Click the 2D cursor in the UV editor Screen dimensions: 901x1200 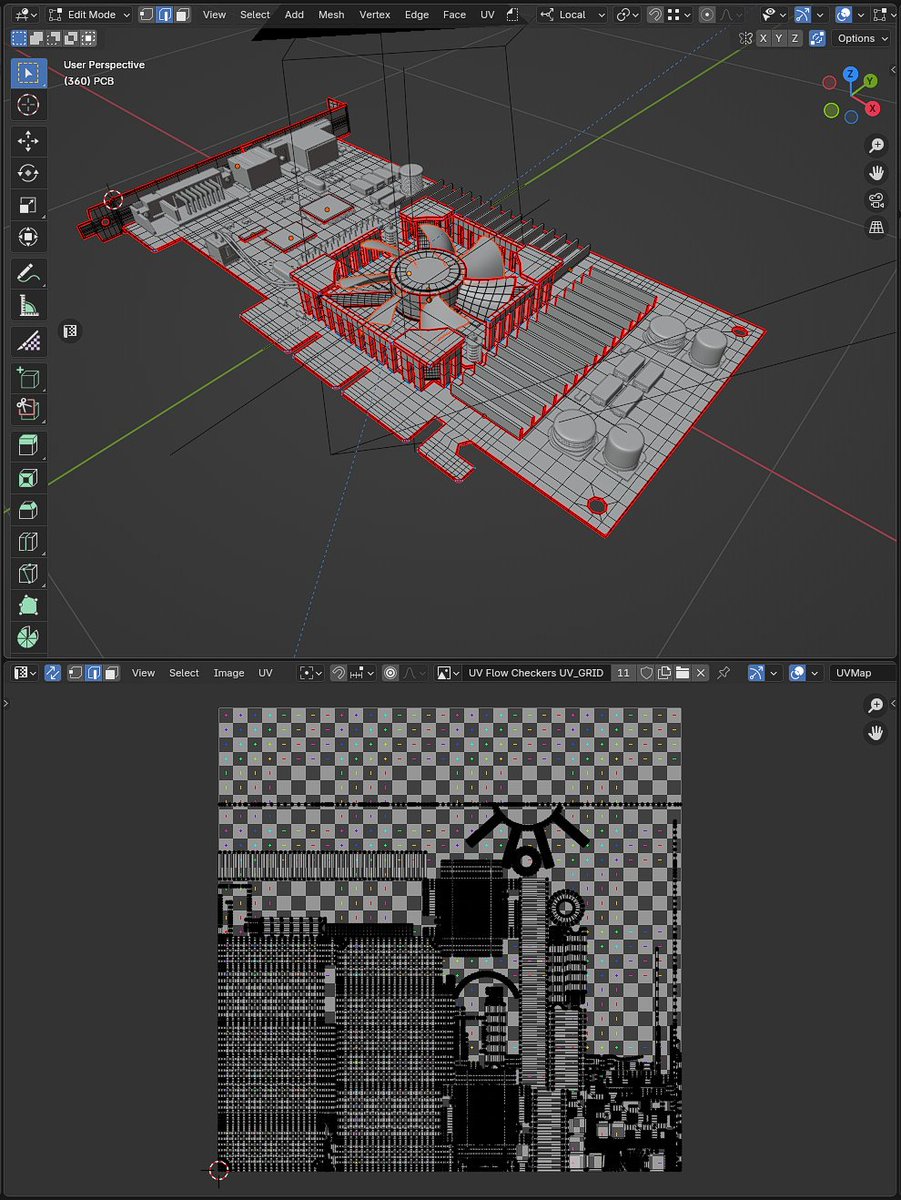pyautogui.click(x=219, y=1169)
